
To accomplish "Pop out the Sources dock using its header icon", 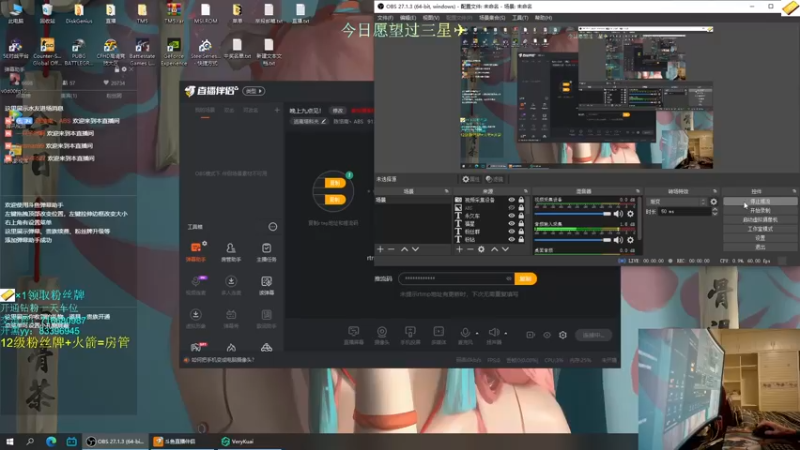I will pos(526,191).
